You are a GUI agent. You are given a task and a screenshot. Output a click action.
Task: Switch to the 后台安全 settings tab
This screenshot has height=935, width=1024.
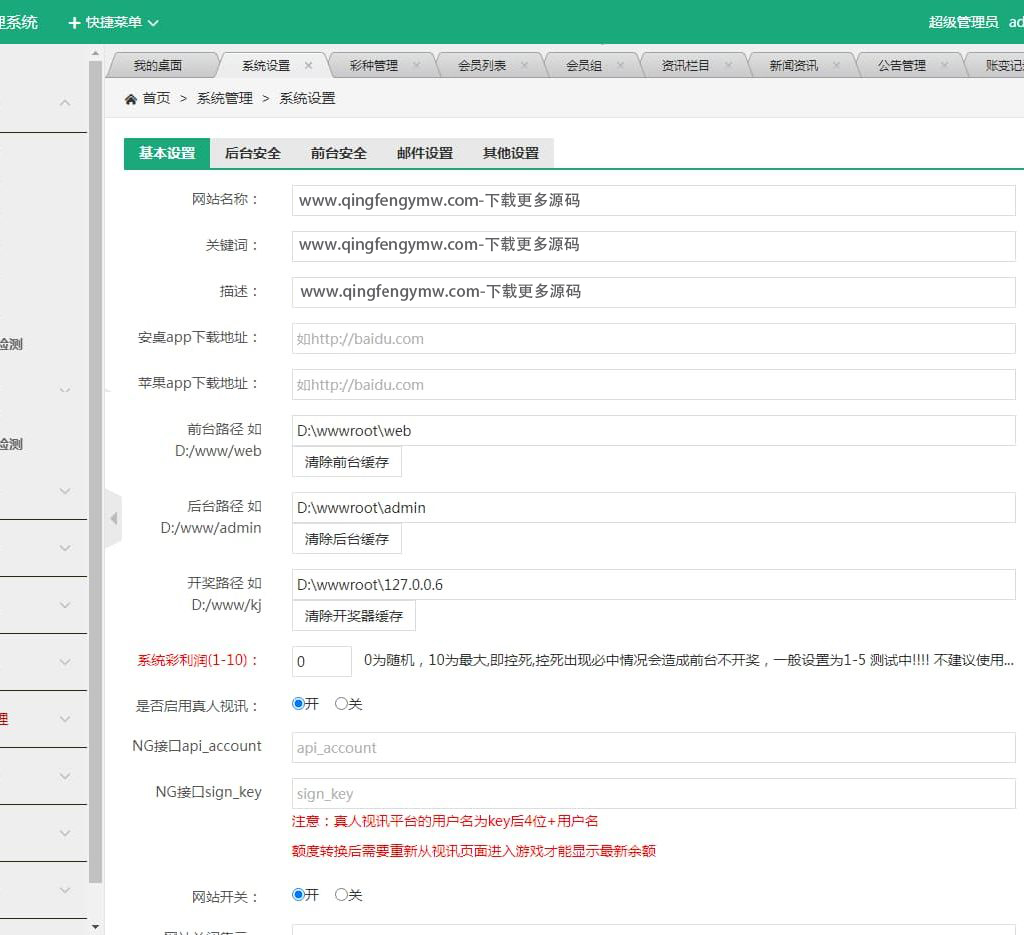pyautogui.click(x=253, y=153)
